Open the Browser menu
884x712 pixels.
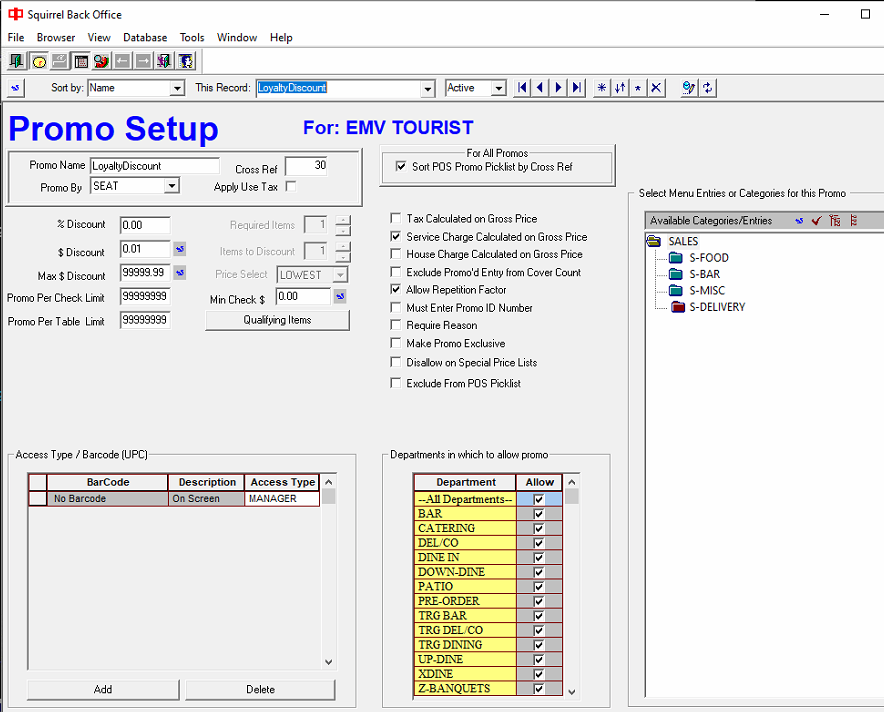tap(56, 37)
